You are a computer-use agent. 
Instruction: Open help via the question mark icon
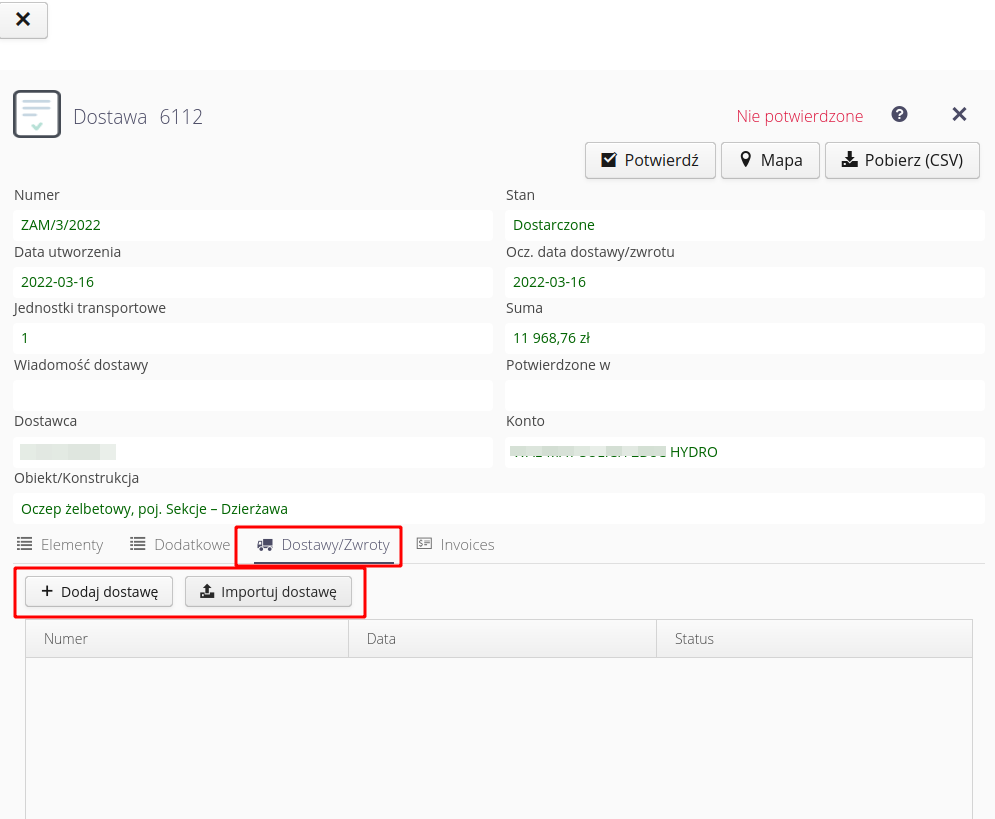pos(899,114)
